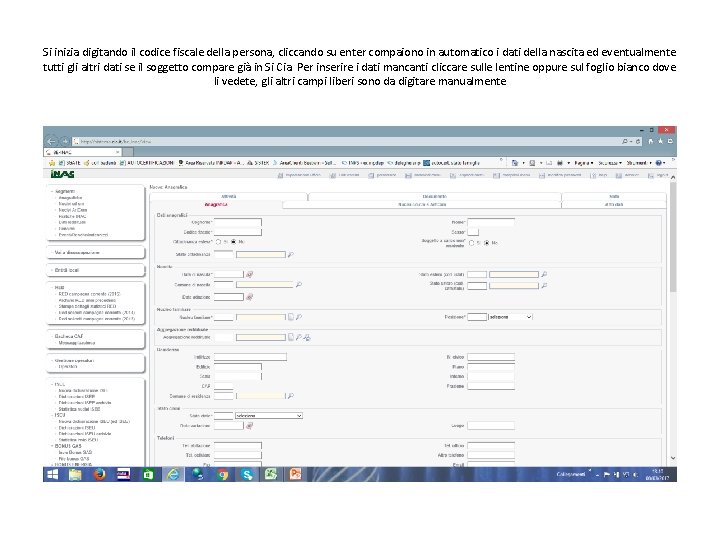
Task: Open Messaggi bacheca sidebar link
Action: pos(77,343)
